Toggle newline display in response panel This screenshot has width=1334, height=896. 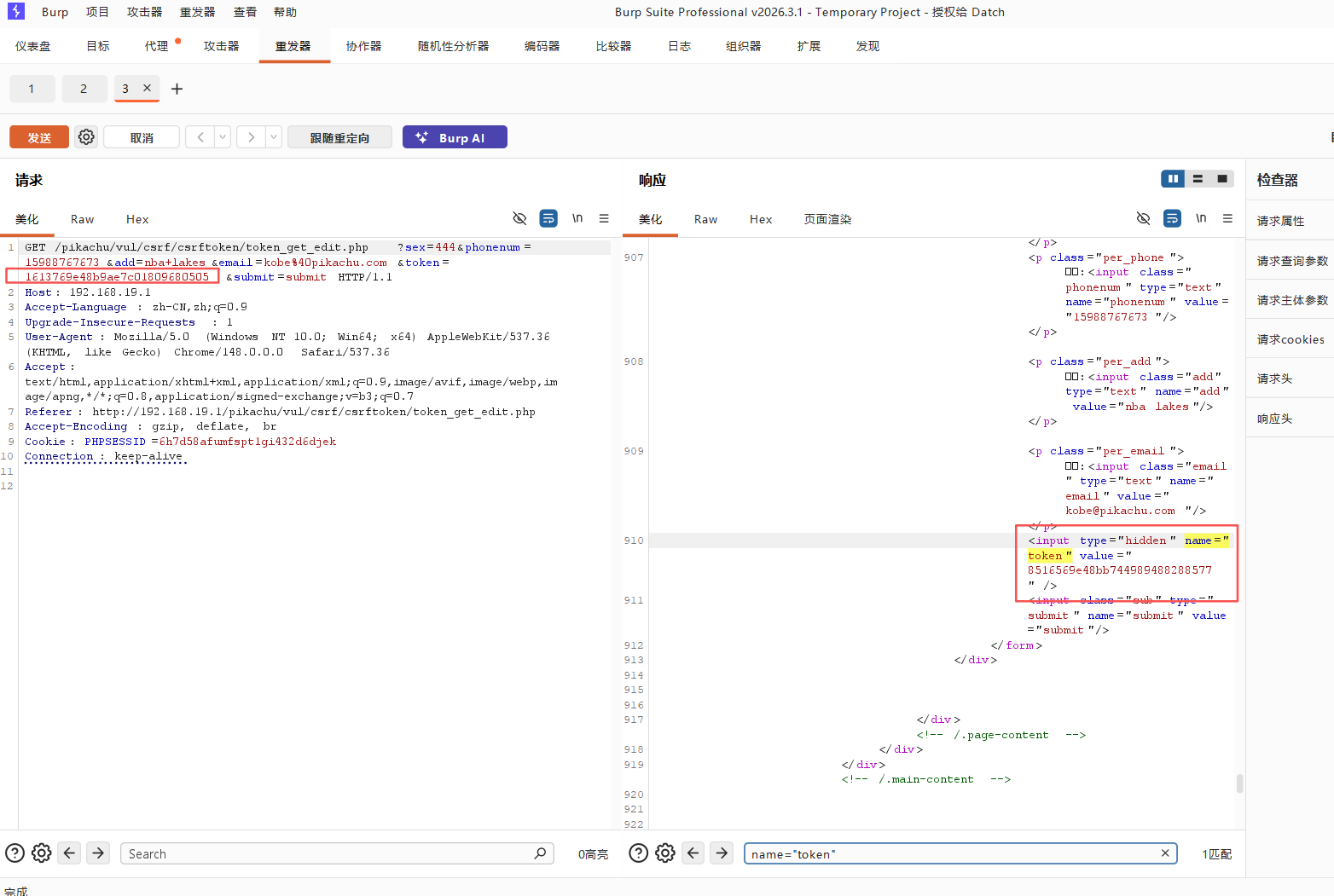tap(1201, 218)
